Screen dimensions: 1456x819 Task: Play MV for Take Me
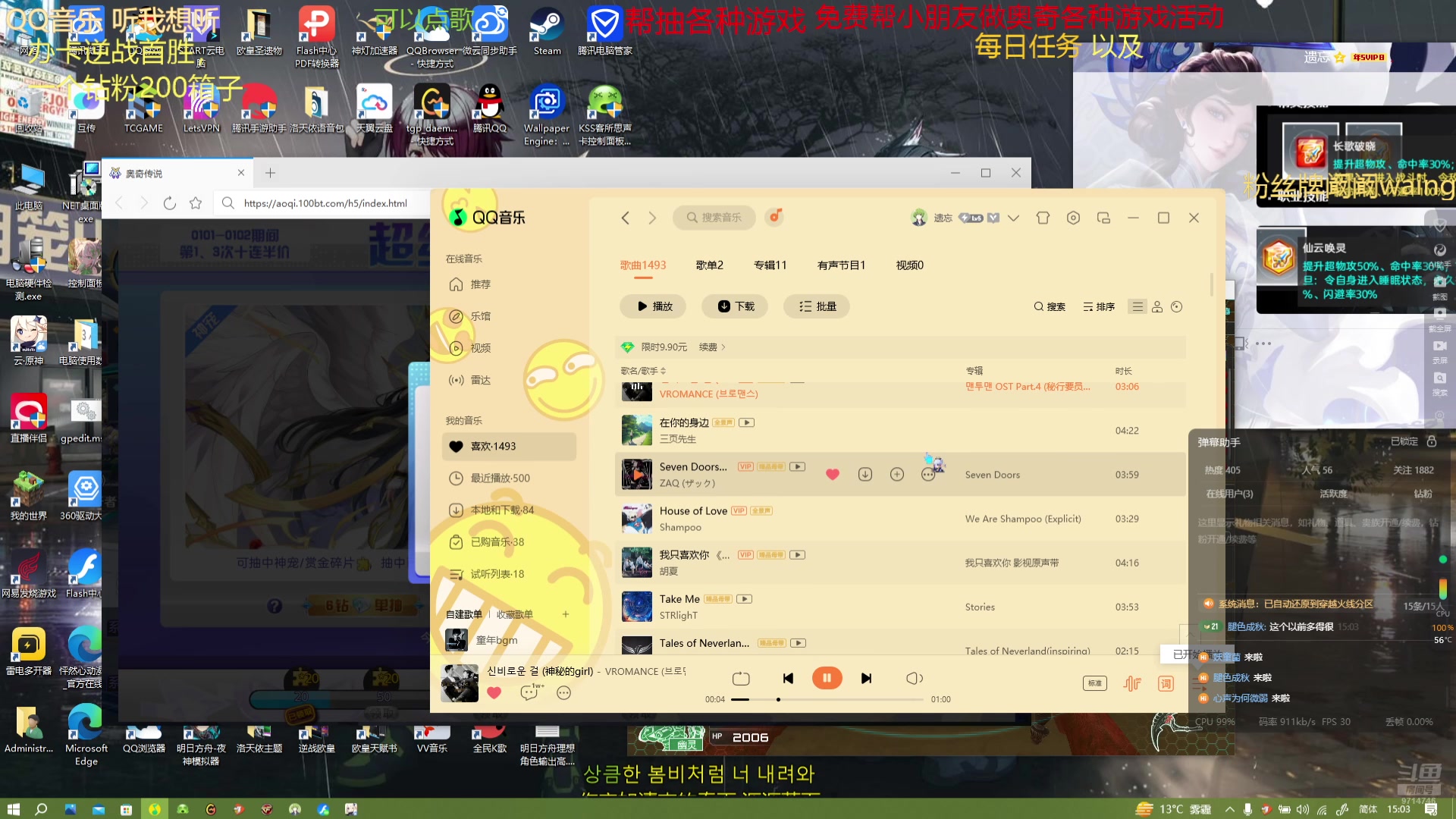tap(745, 599)
